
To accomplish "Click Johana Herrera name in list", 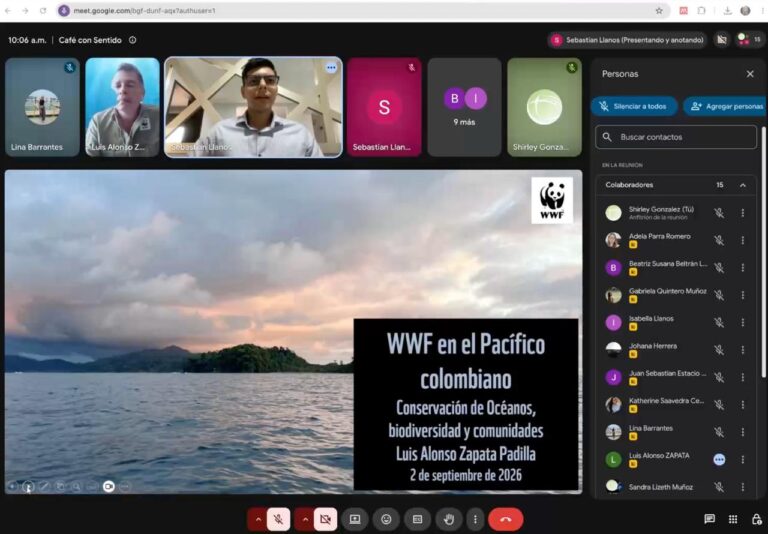I will [x=653, y=346].
